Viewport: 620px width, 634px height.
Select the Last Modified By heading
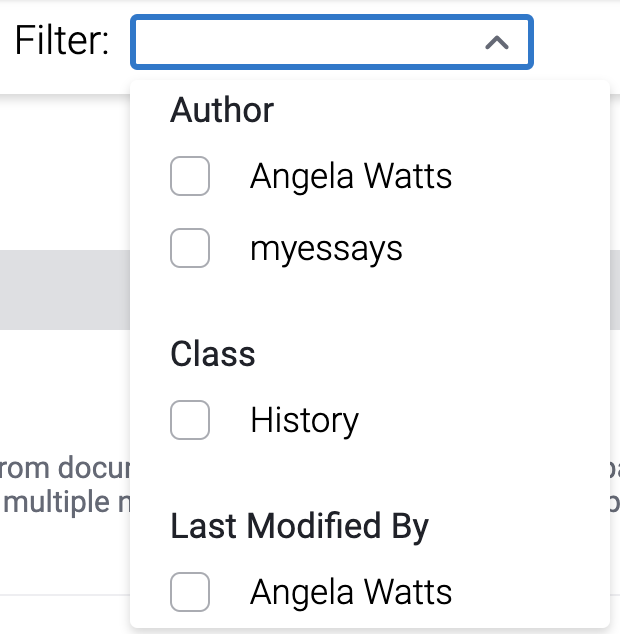pyautogui.click(x=299, y=526)
